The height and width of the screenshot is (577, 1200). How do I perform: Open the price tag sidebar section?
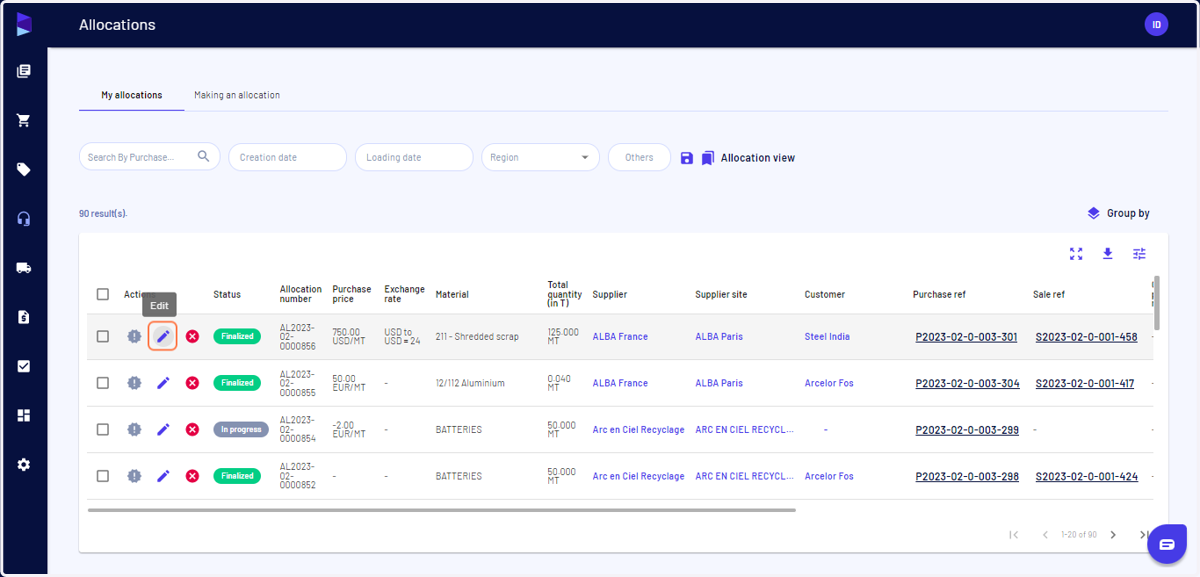(x=24, y=169)
